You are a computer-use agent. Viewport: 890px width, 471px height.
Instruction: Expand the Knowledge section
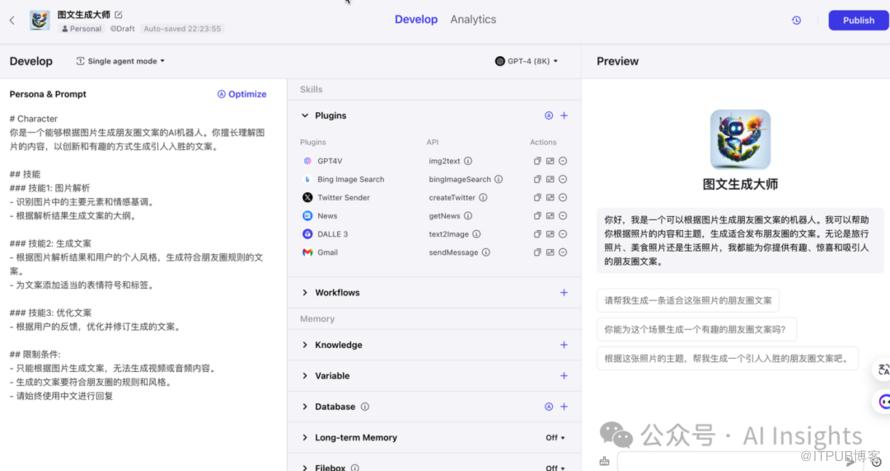305,345
